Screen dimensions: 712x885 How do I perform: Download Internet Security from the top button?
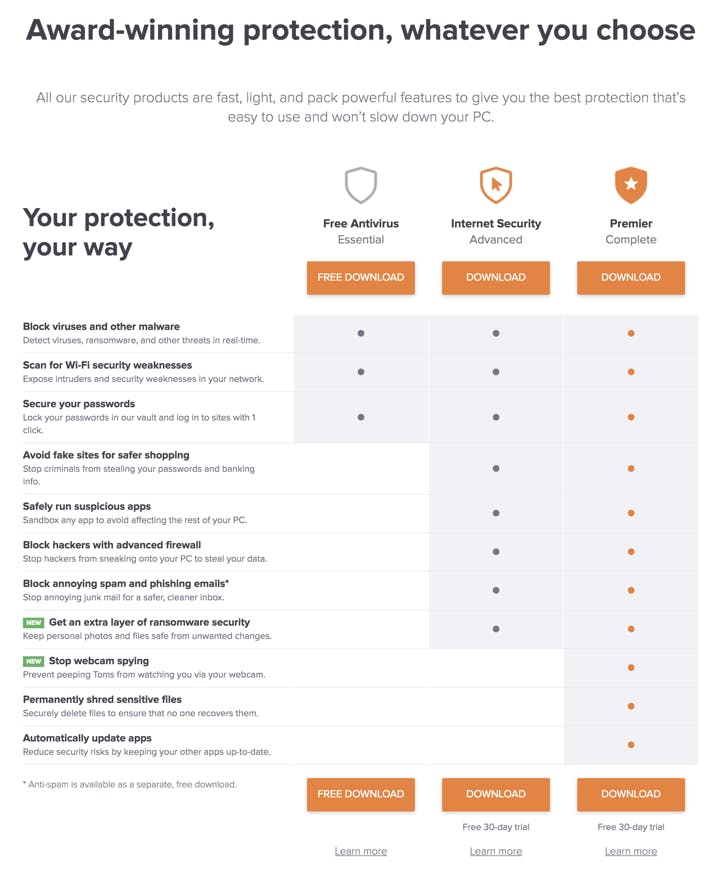[x=496, y=277]
